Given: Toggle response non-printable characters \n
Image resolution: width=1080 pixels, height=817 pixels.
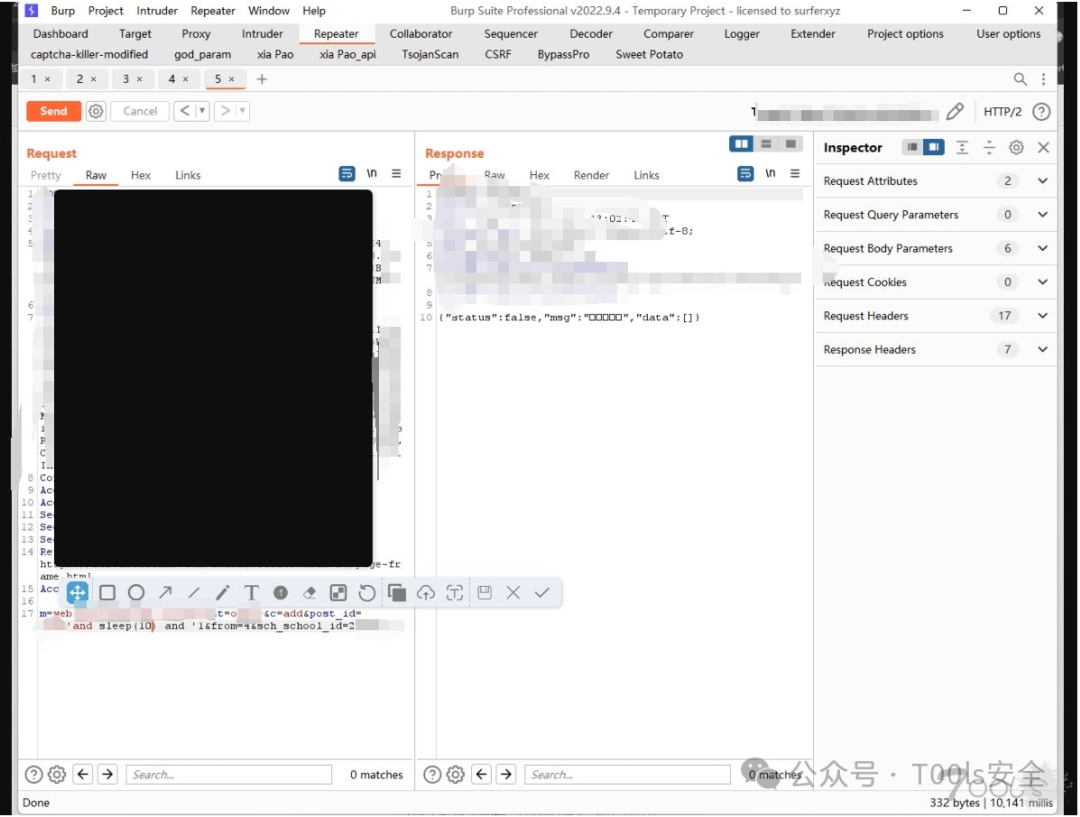Looking at the screenshot, I should click(770, 174).
